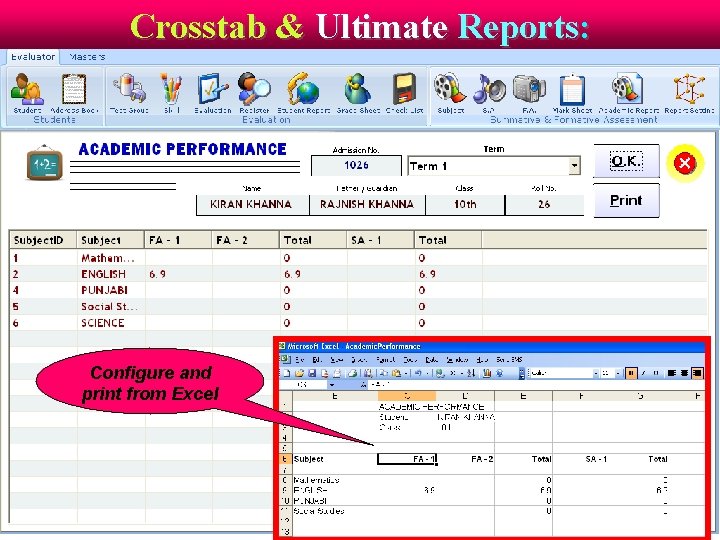This screenshot has width=720, height=540.
Task: Click the New workbook icon in Excel
Action: point(287,373)
